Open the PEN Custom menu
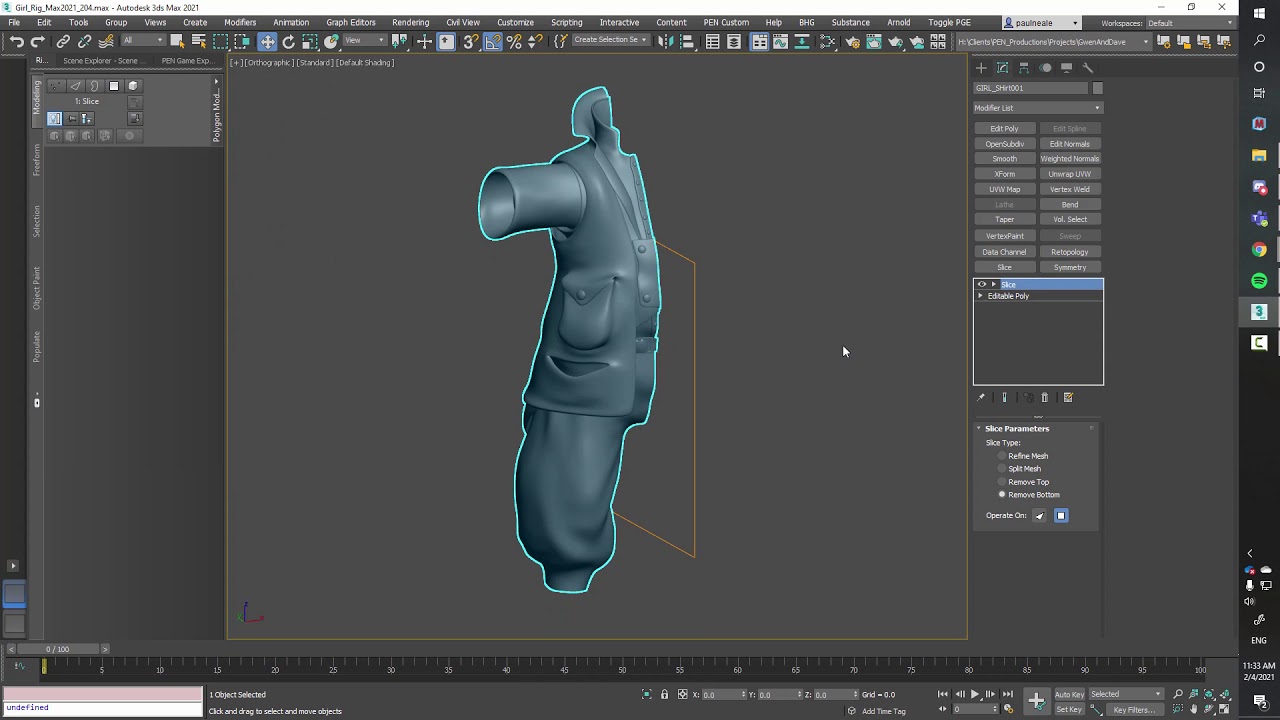Screen dimensions: 1280x720 (726, 22)
